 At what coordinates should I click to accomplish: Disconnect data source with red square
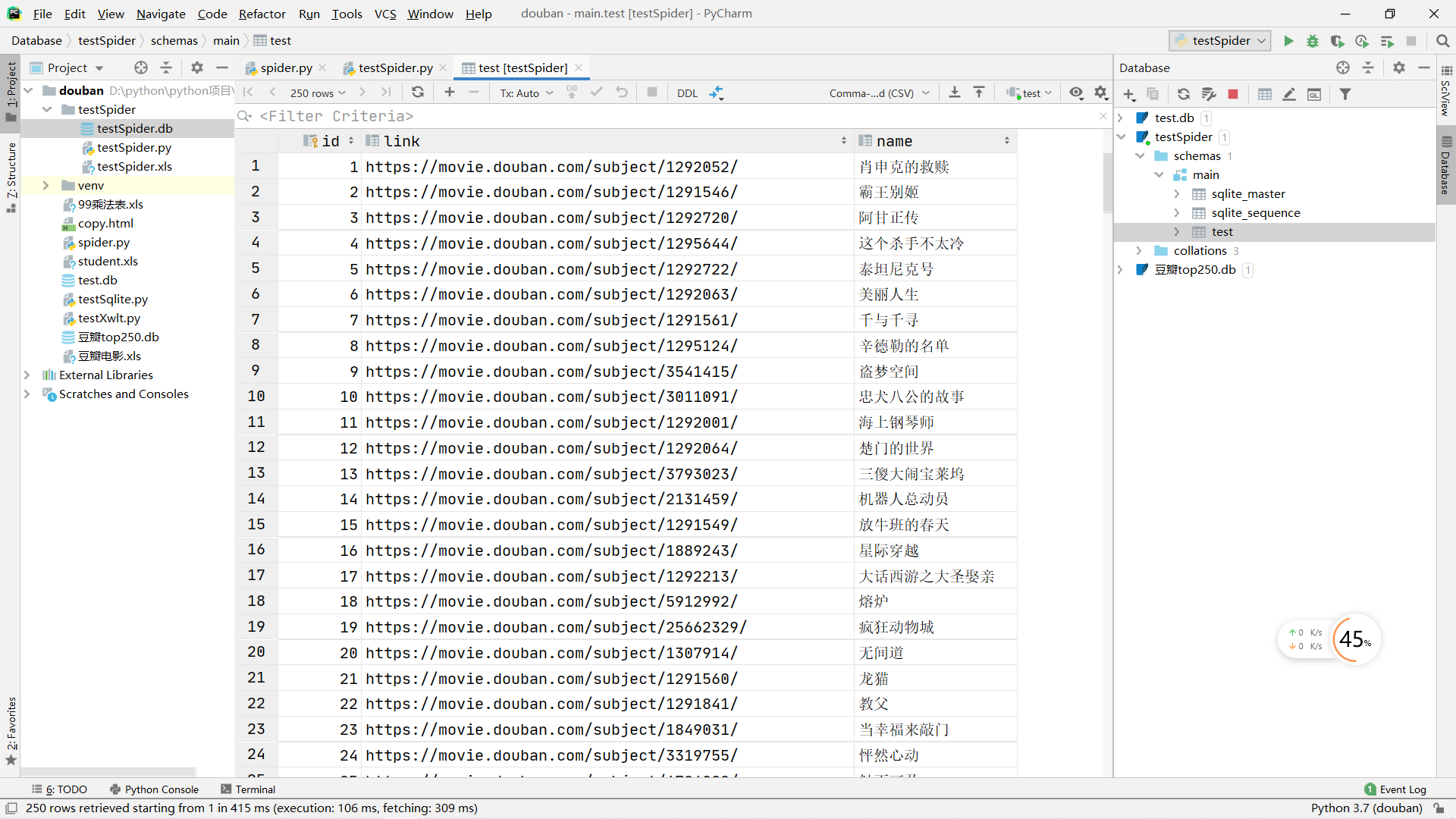click(x=1233, y=94)
